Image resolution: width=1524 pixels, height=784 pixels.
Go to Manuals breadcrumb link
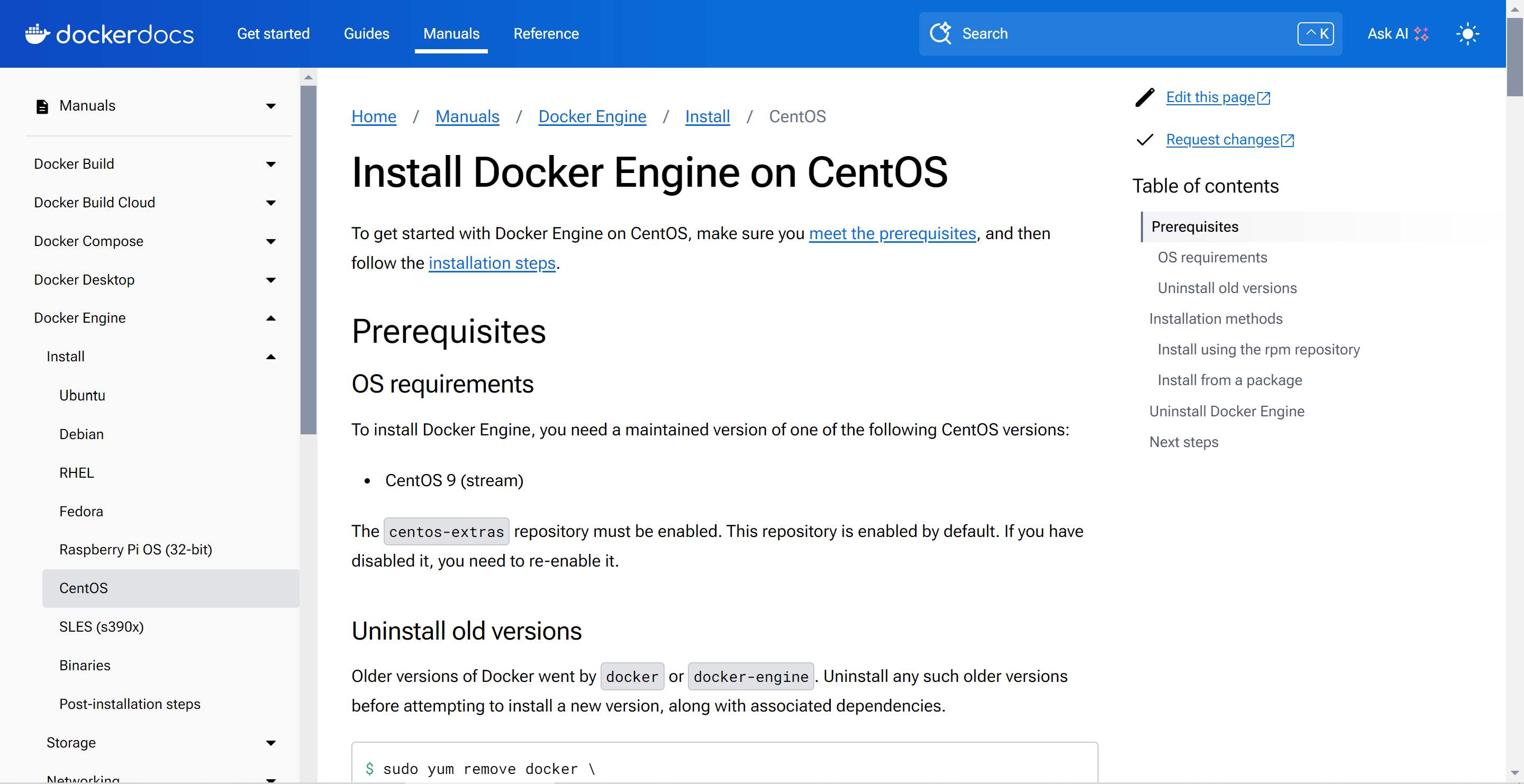coord(467,116)
